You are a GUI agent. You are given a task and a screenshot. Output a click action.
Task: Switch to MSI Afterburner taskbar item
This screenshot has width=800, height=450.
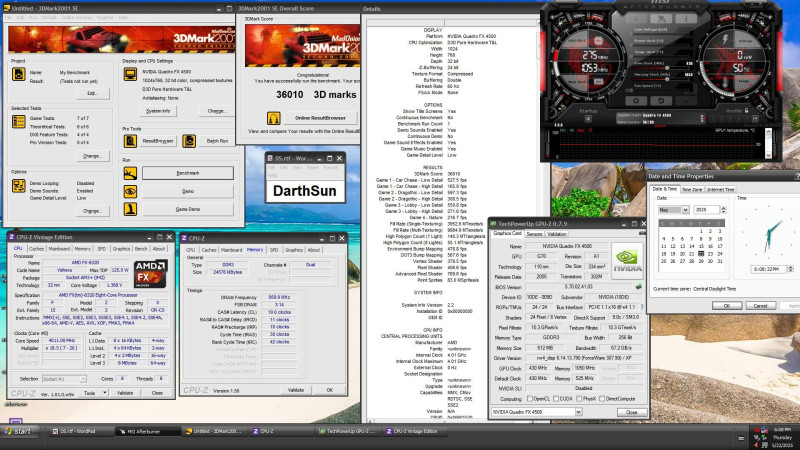coord(148,431)
